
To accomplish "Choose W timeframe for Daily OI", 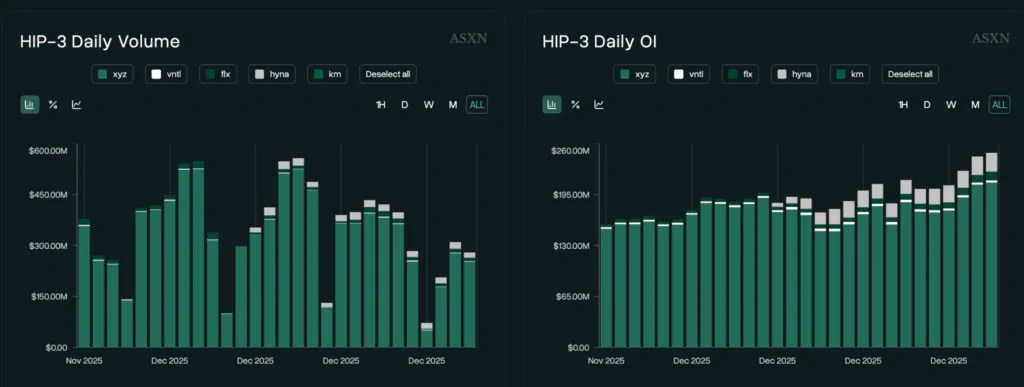I will point(951,105).
